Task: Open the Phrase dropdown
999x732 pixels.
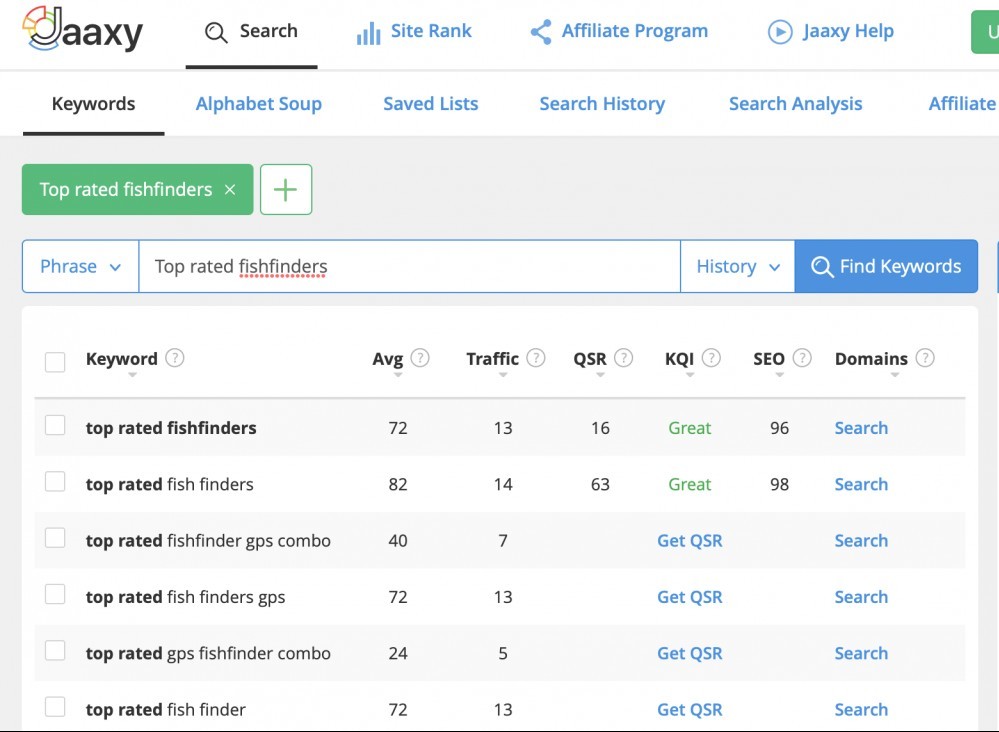Action: (x=80, y=266)
